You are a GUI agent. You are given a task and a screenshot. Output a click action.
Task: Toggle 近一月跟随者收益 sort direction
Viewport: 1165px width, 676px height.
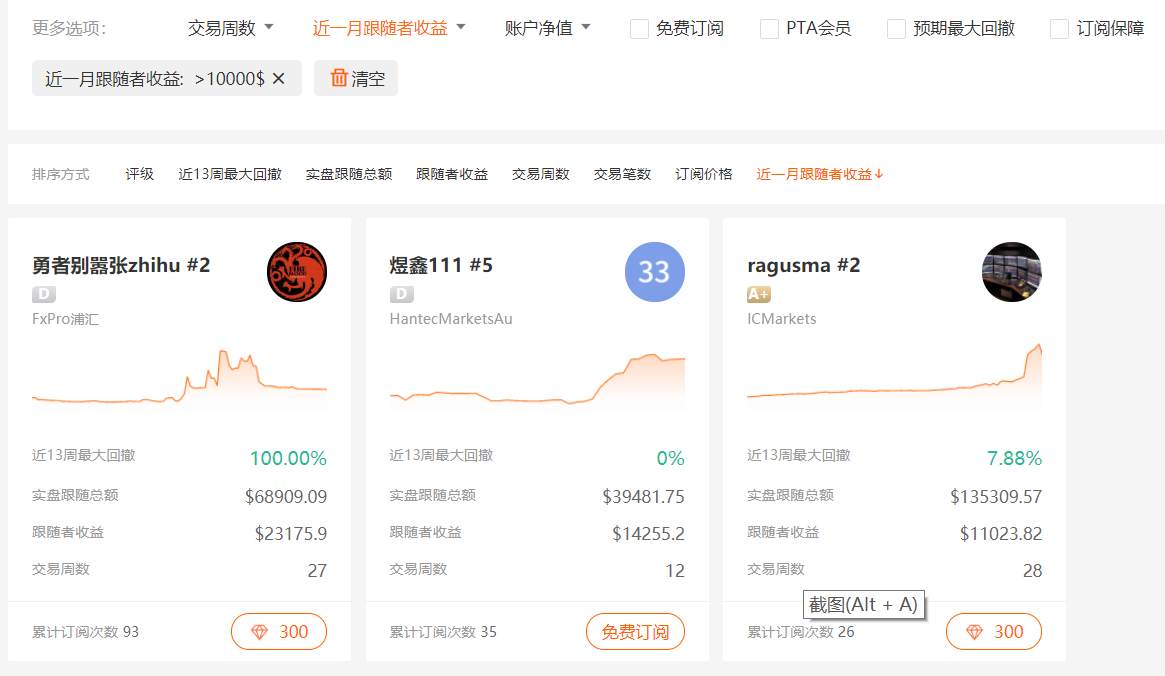tap(820, 174)
